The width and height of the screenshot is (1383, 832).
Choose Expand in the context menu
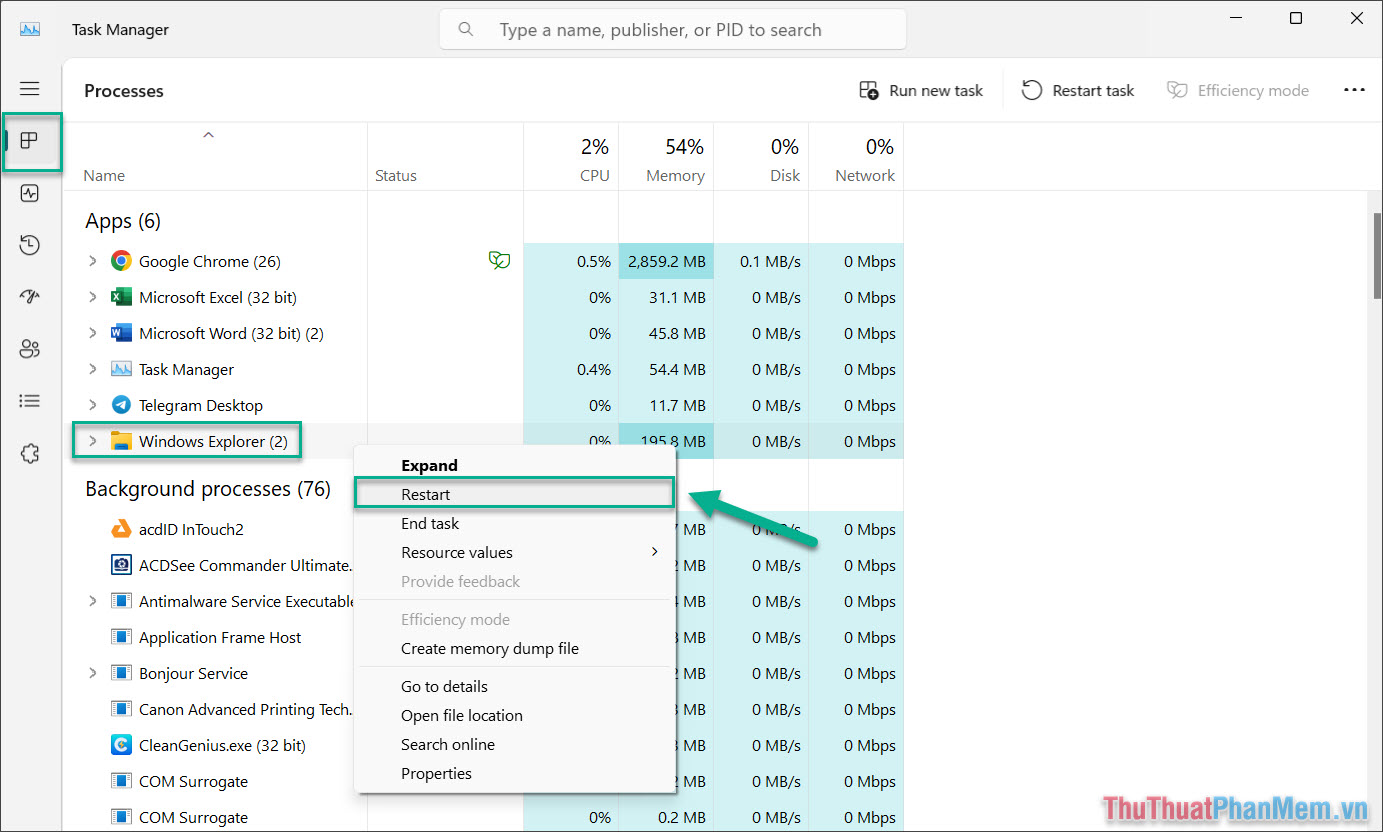515,465
